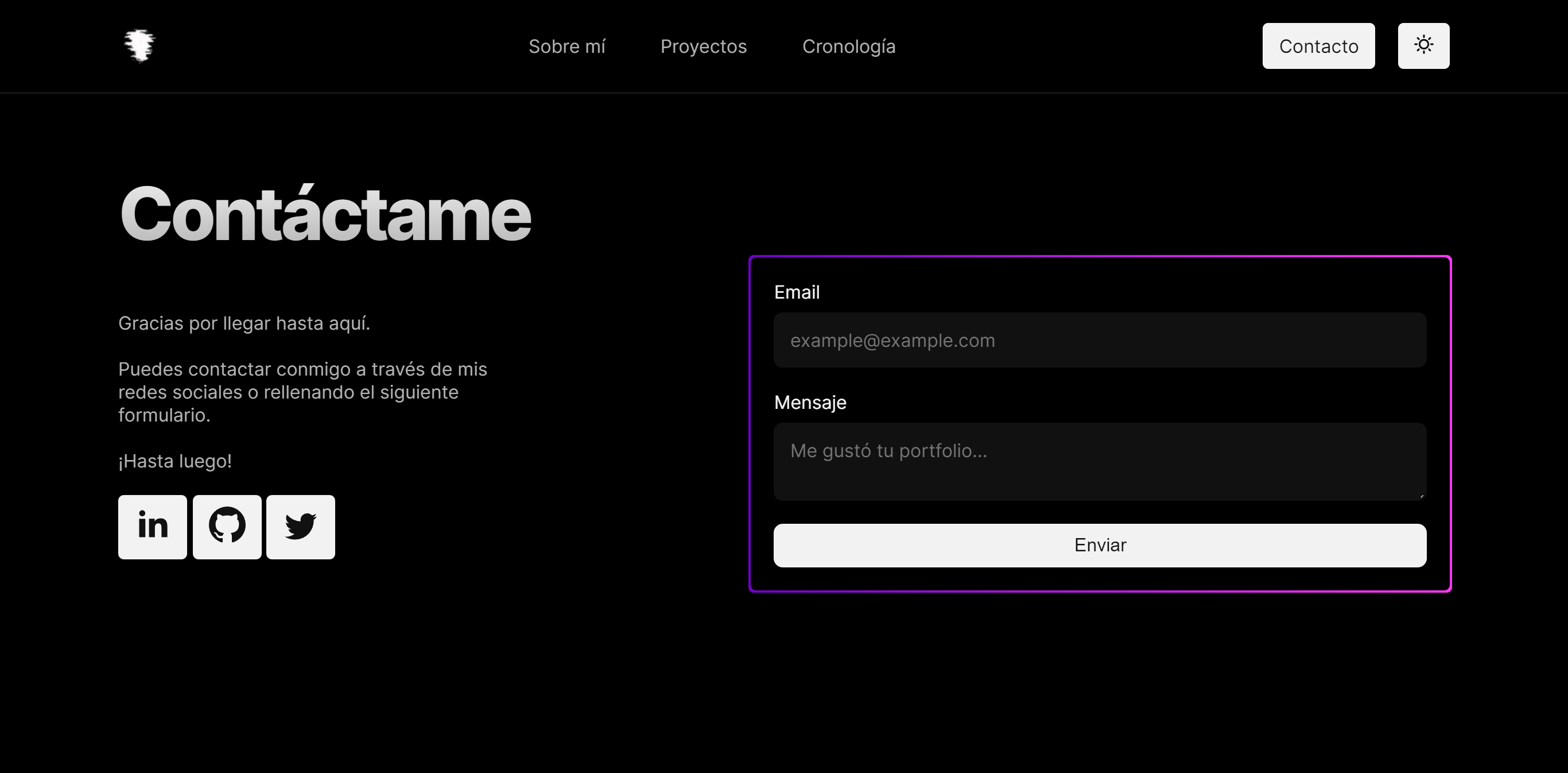
Task: Focus the Email input field
Action: pyautogui.click(x=1100, y=340)
